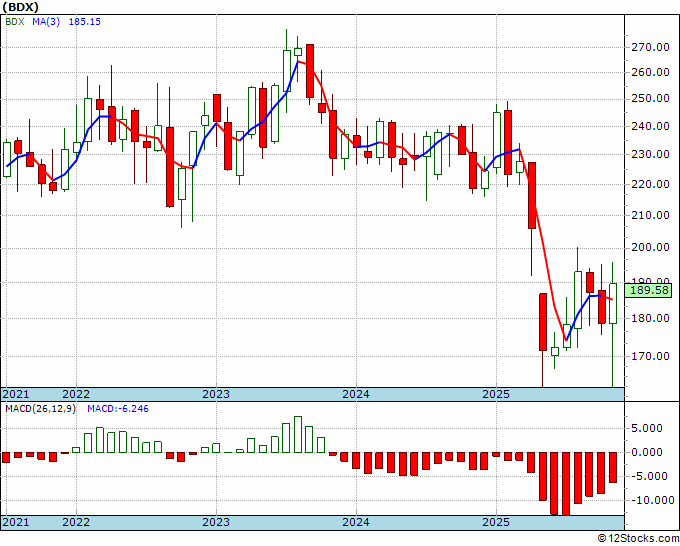The height and width of the screenshot is (546, 680).
Task: Click the 260.00 price axis label
Action: (x=651, y=72)
